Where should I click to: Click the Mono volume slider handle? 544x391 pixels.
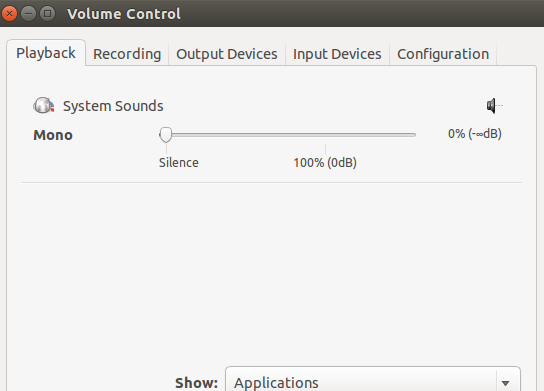166,134
